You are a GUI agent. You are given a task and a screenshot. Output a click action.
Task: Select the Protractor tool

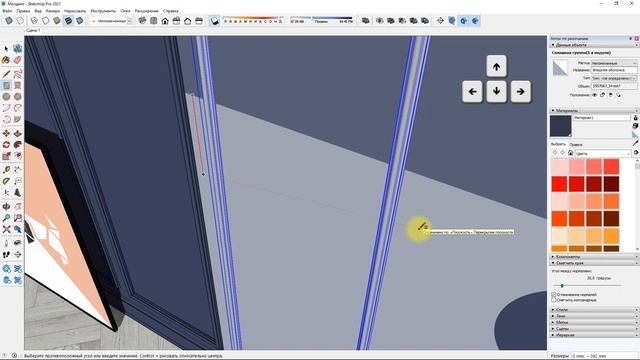[x=6, y=181]
